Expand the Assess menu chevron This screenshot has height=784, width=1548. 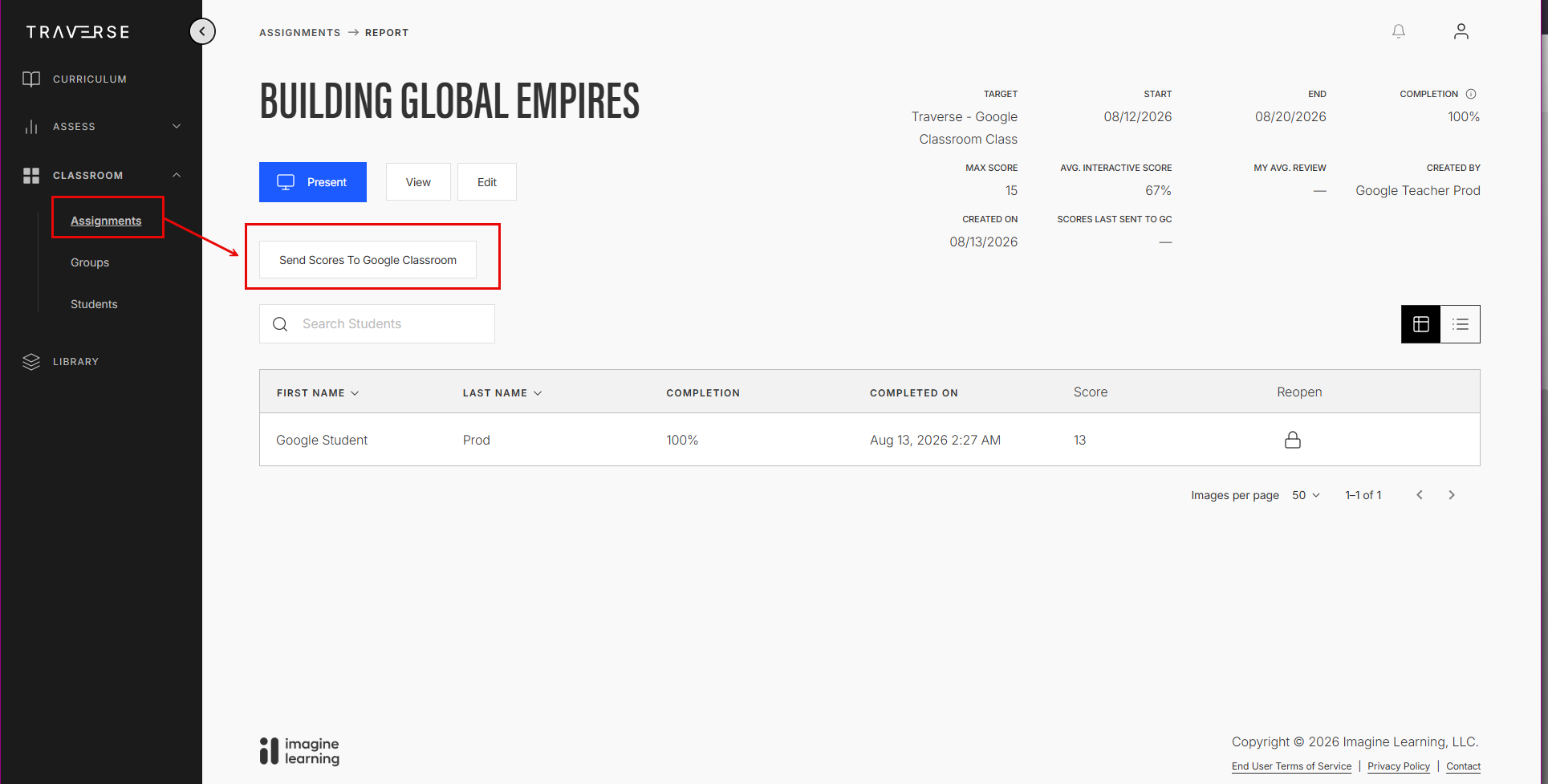177,126
